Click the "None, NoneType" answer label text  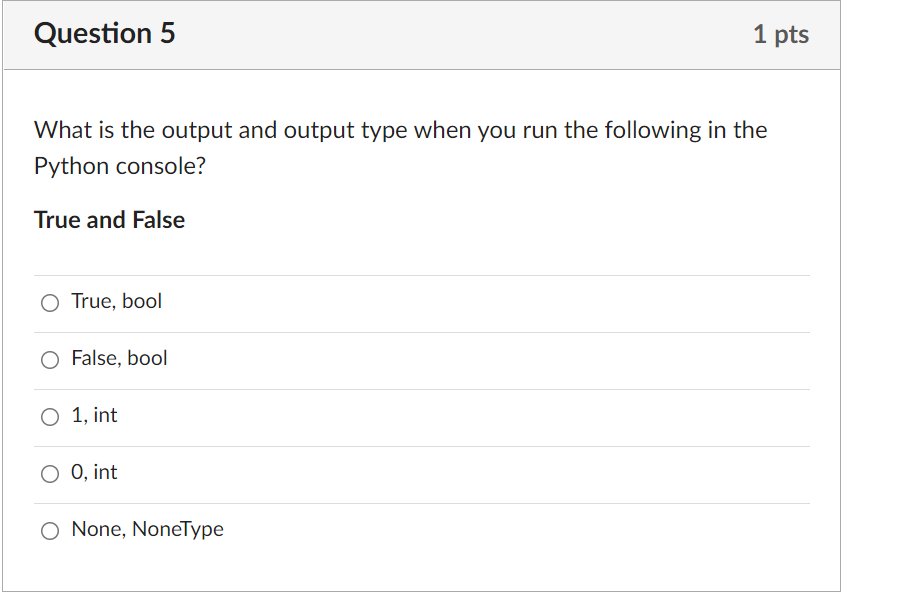pyautogui.click(x=147, y=530)
